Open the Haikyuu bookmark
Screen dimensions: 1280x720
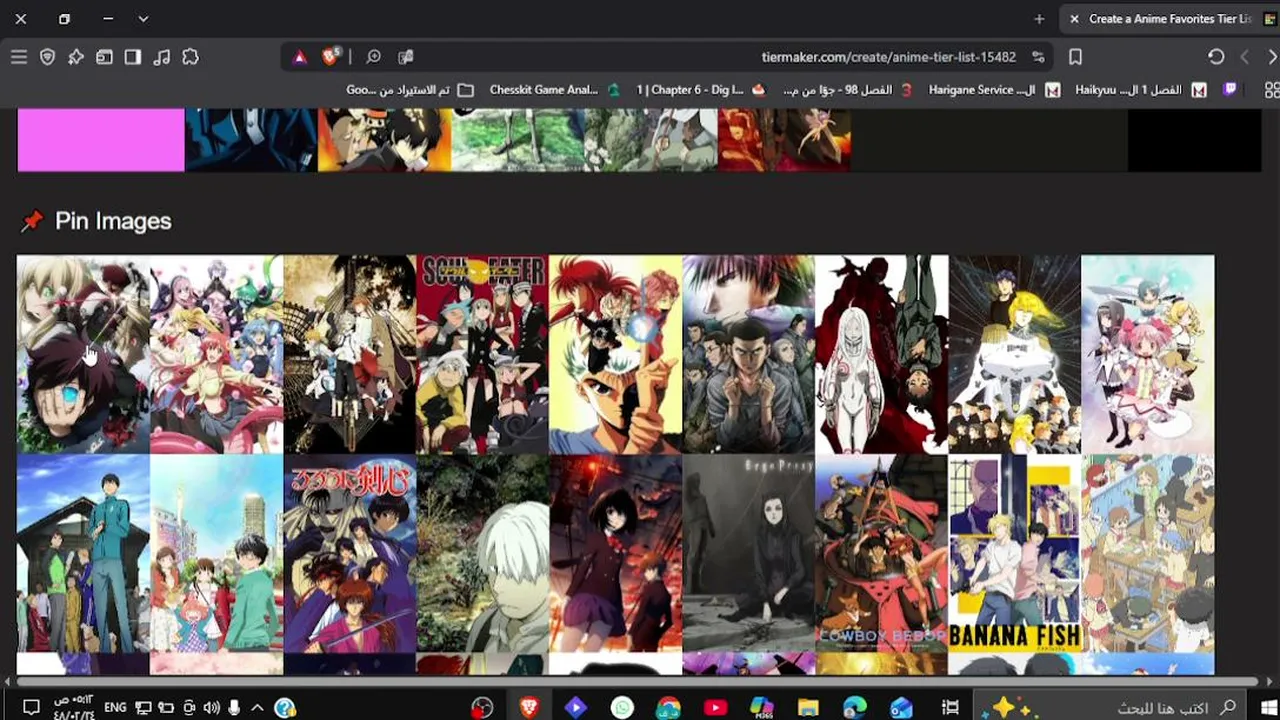pyautogui.click(x=1141, y=90)
